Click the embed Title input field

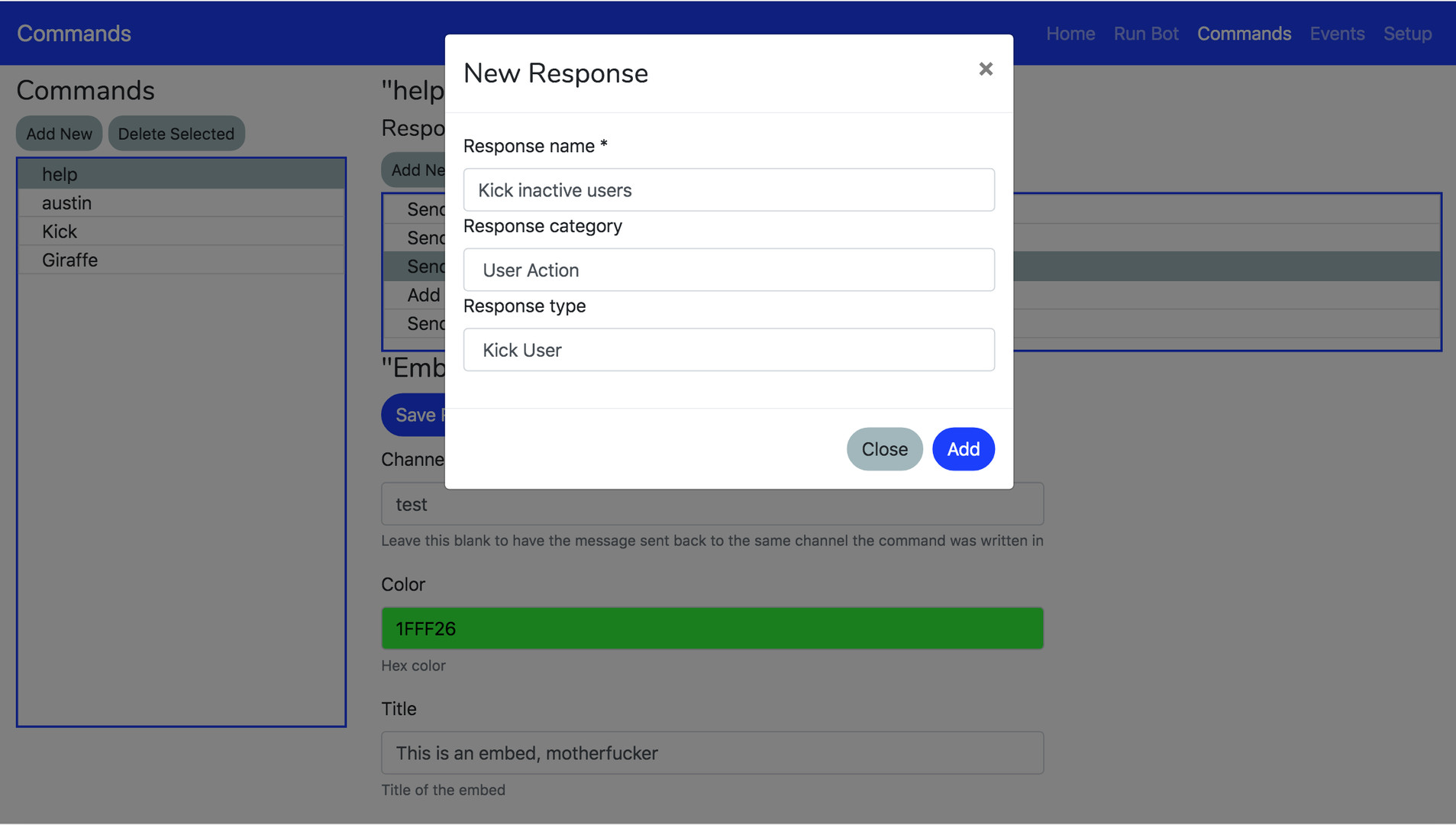click(x=712, y=753)
